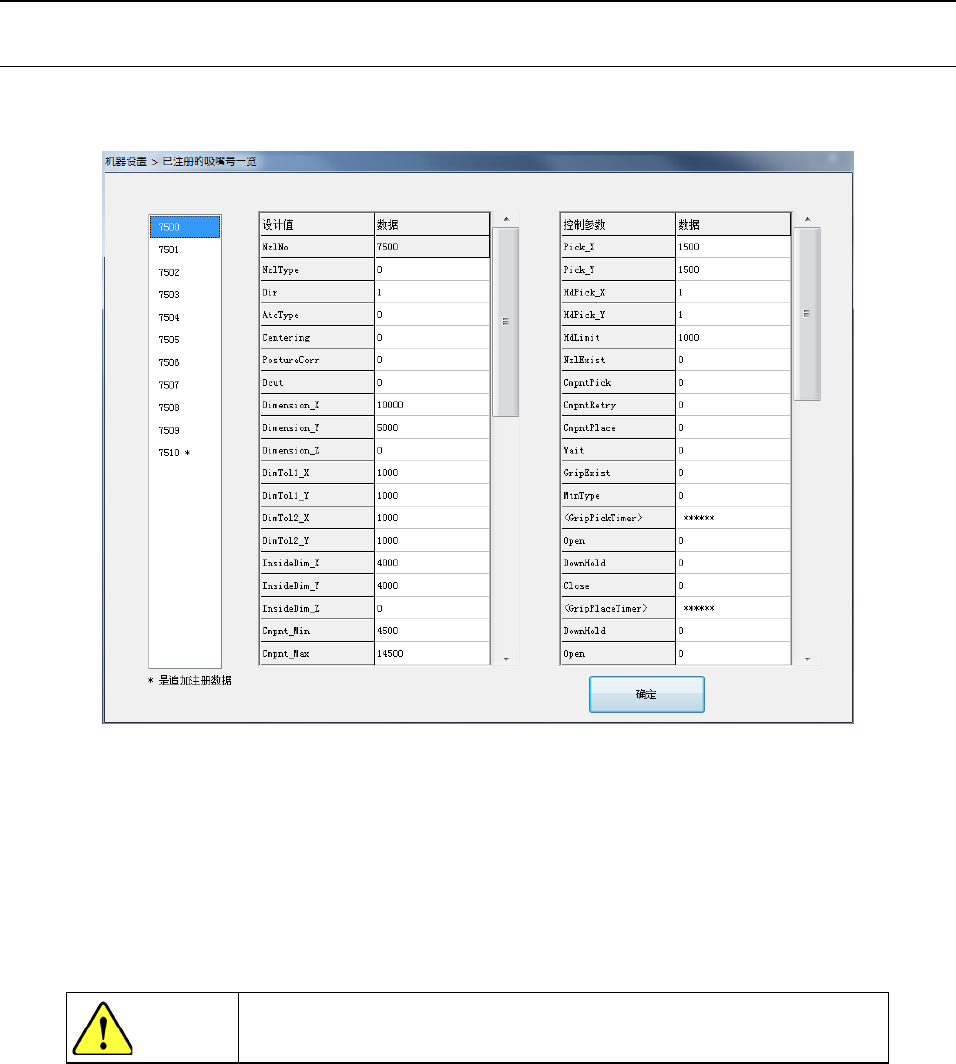Select nozzle 7501 in the list

(185, 250)
